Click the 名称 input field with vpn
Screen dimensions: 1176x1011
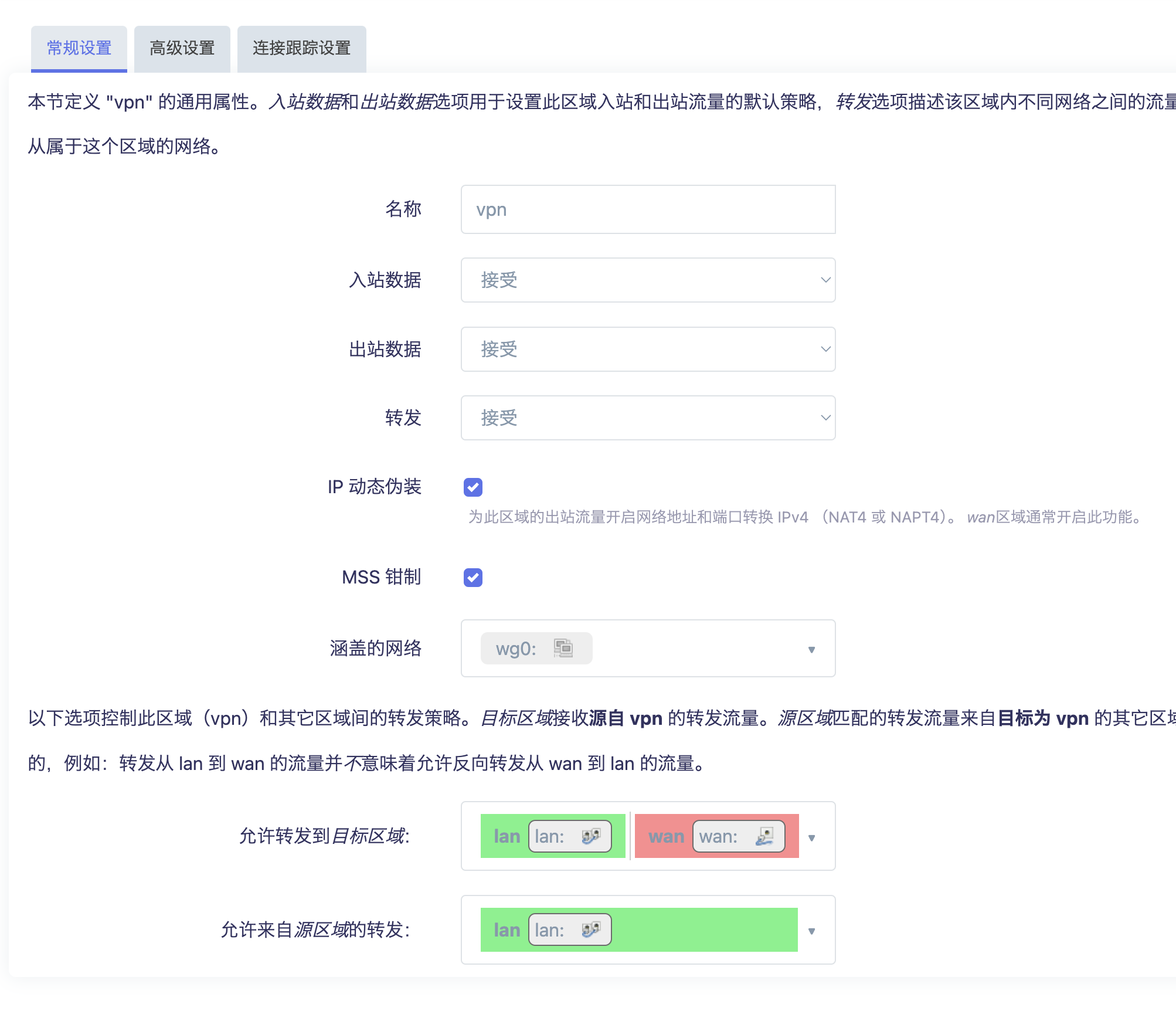tap(648, 209)
